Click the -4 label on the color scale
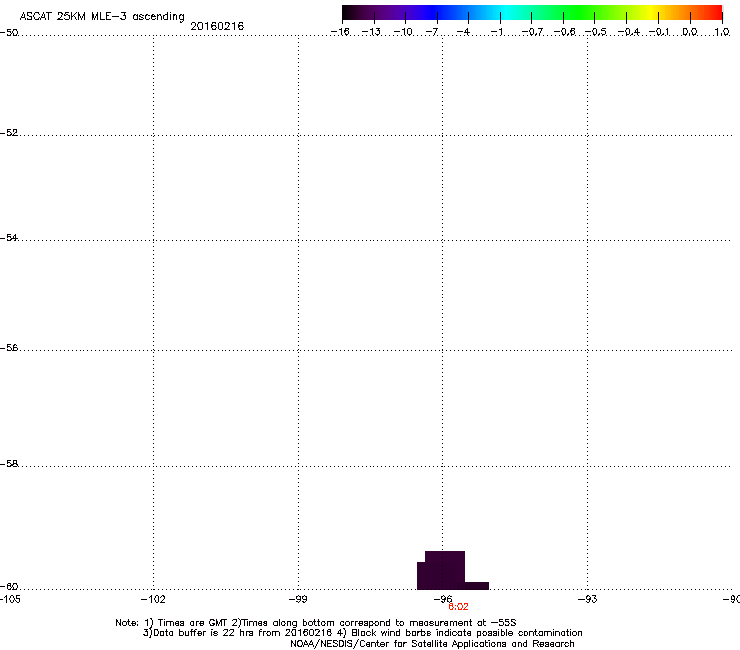 tap(463, 32)
